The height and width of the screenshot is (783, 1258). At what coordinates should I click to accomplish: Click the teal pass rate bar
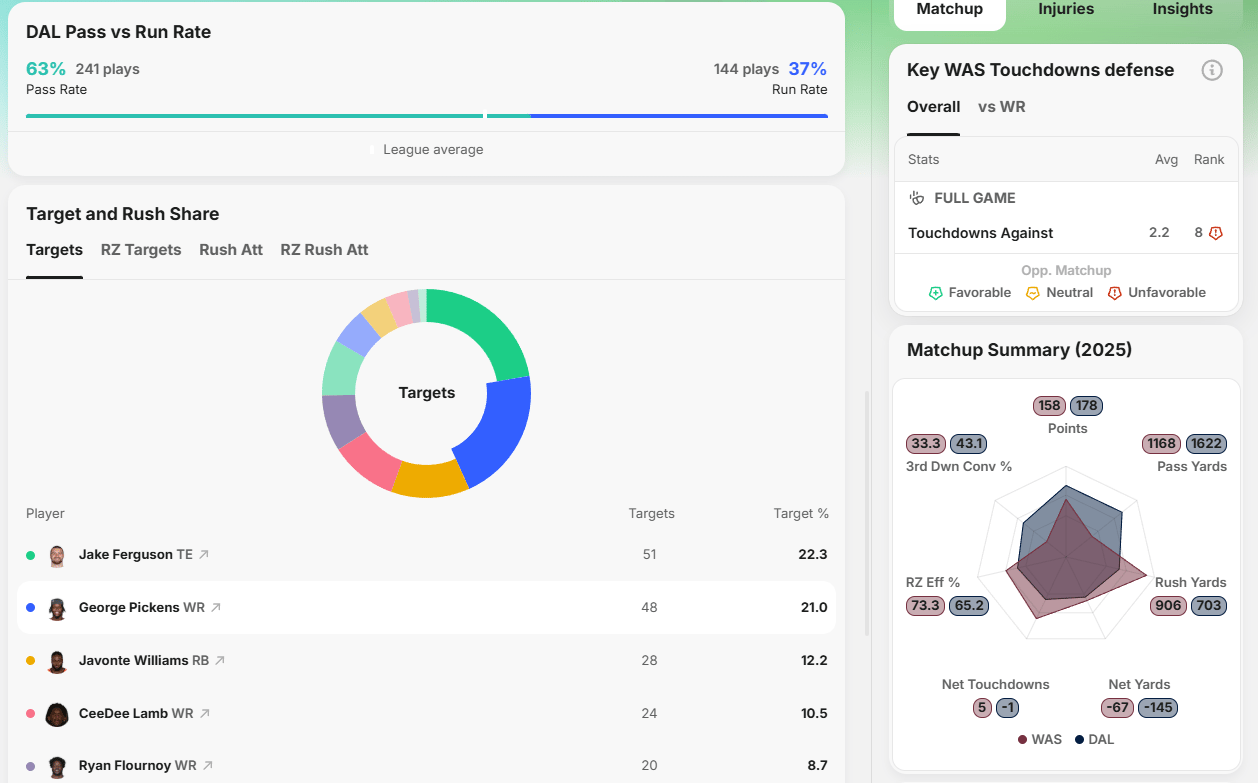point(277,116)
